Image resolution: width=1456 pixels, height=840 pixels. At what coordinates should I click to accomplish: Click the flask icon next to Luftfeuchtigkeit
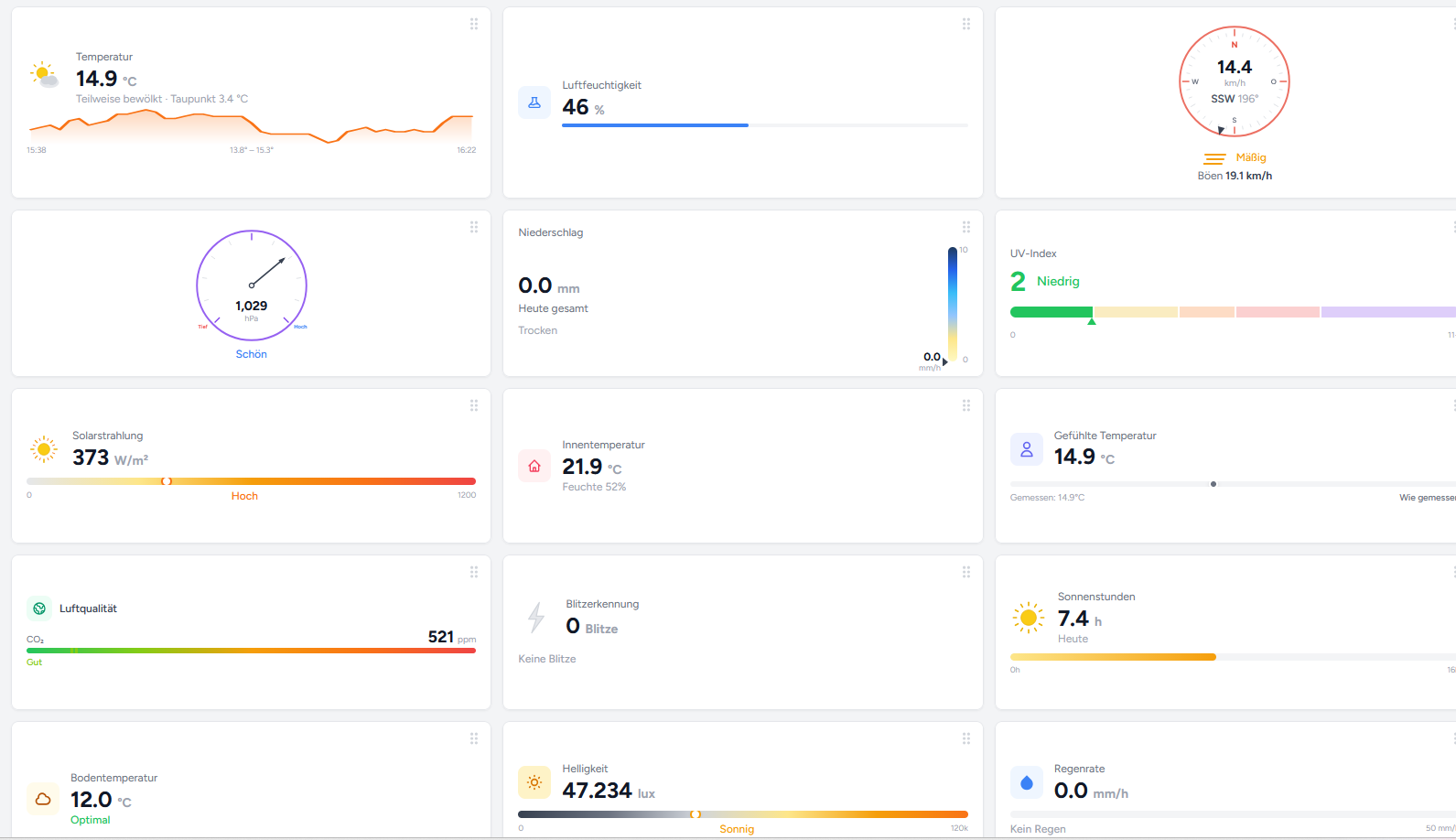point(534,102)
